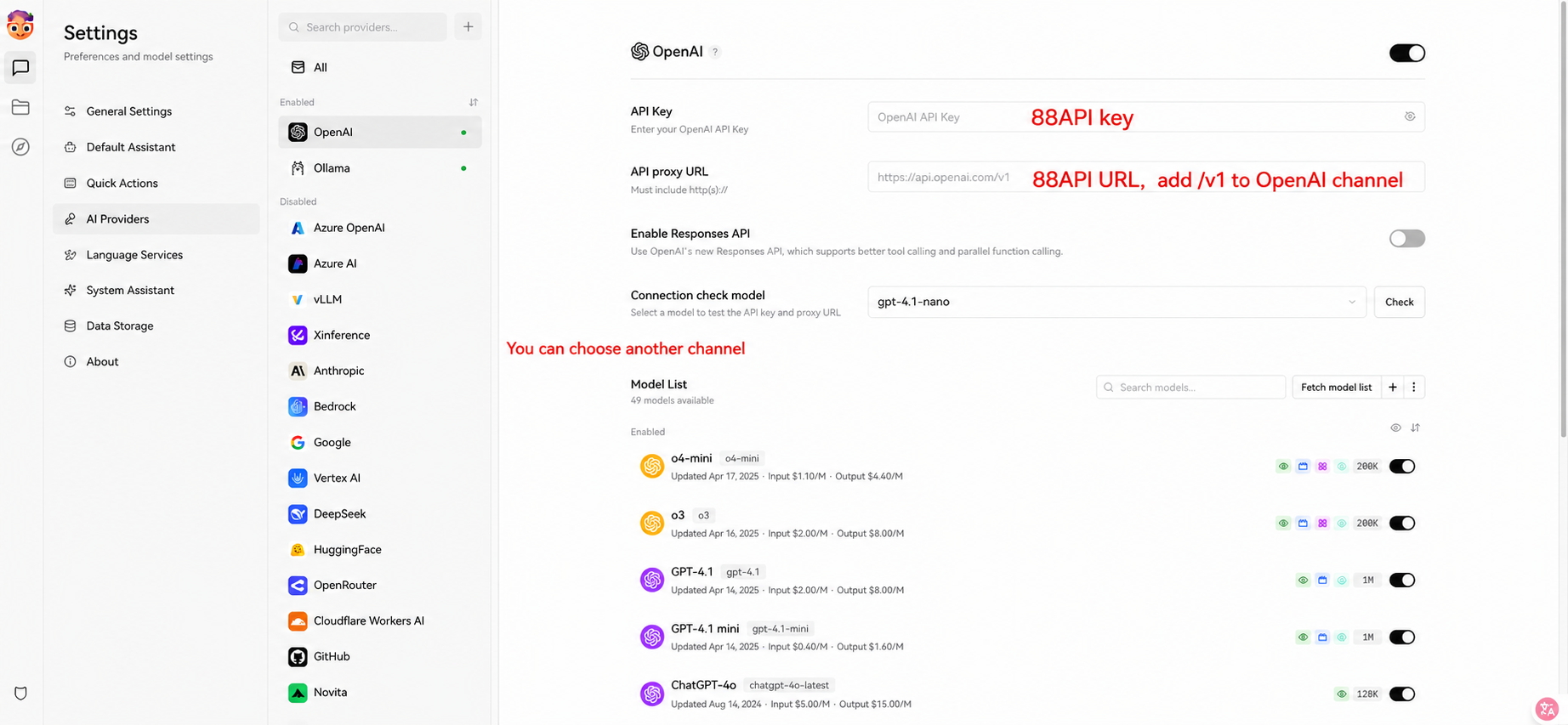Select the Ollama provider
The height and width of the screenshot is (725, 1568).
click(x=380, y=168)
